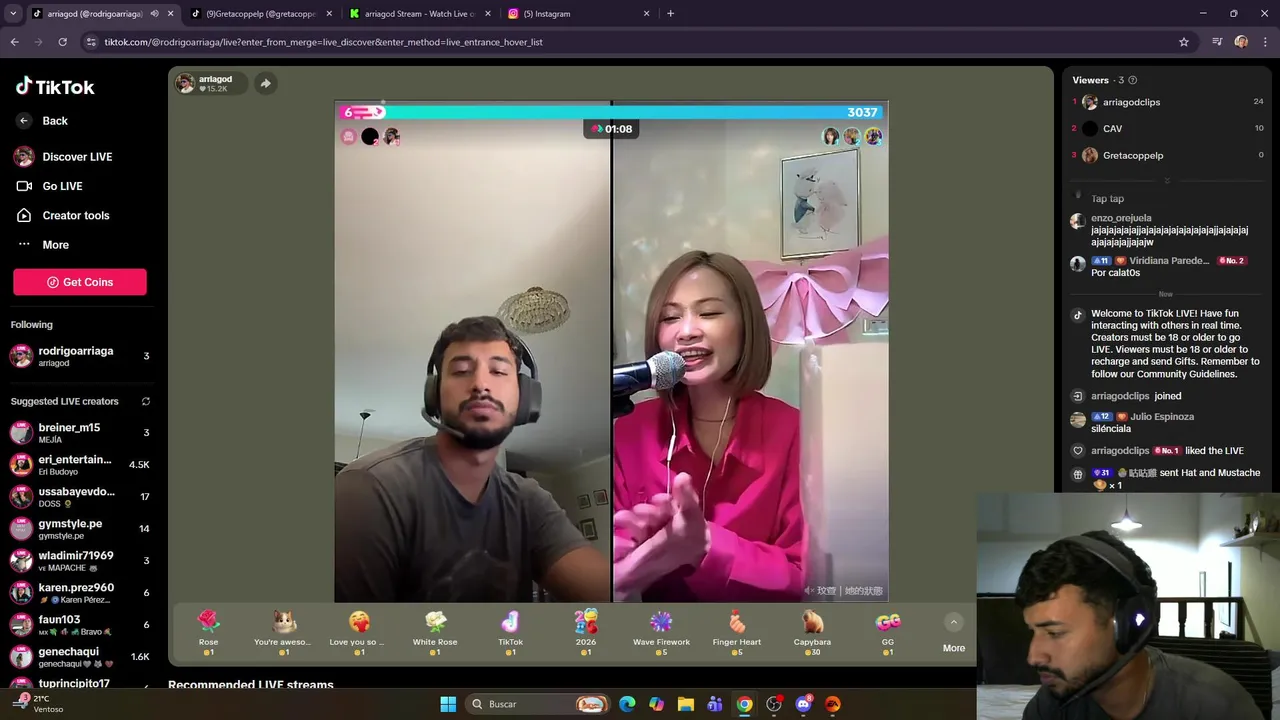
Task: Select Go LIVE in sidebar
Action: coord(50,186)
